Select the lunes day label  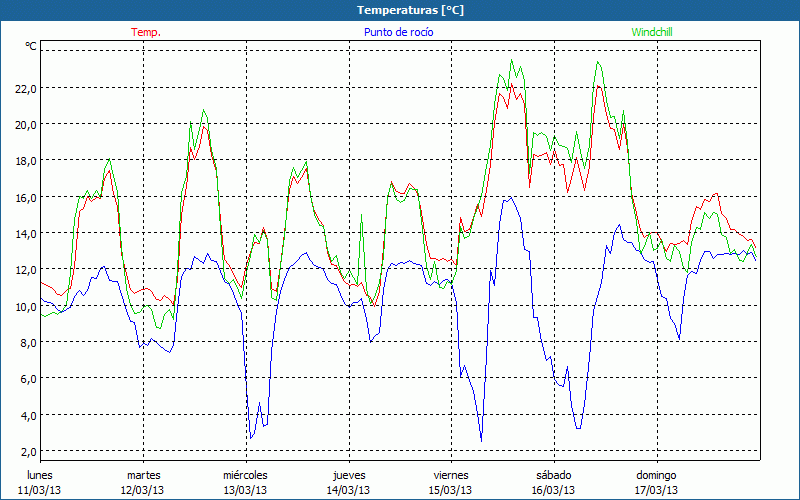[40, 475]
